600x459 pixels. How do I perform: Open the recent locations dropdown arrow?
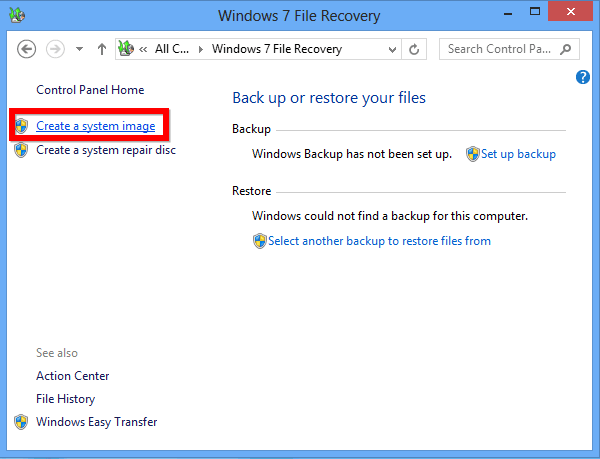tap(79, 49)
